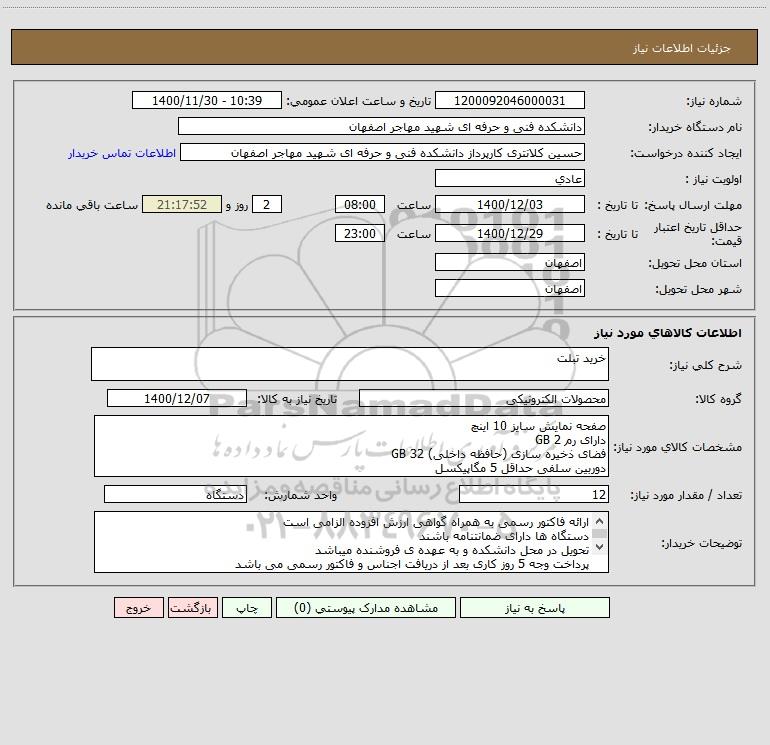Click the تاریخ و ساعت اعلان عمومی label
770x745 pixels.
pos(359,101)
